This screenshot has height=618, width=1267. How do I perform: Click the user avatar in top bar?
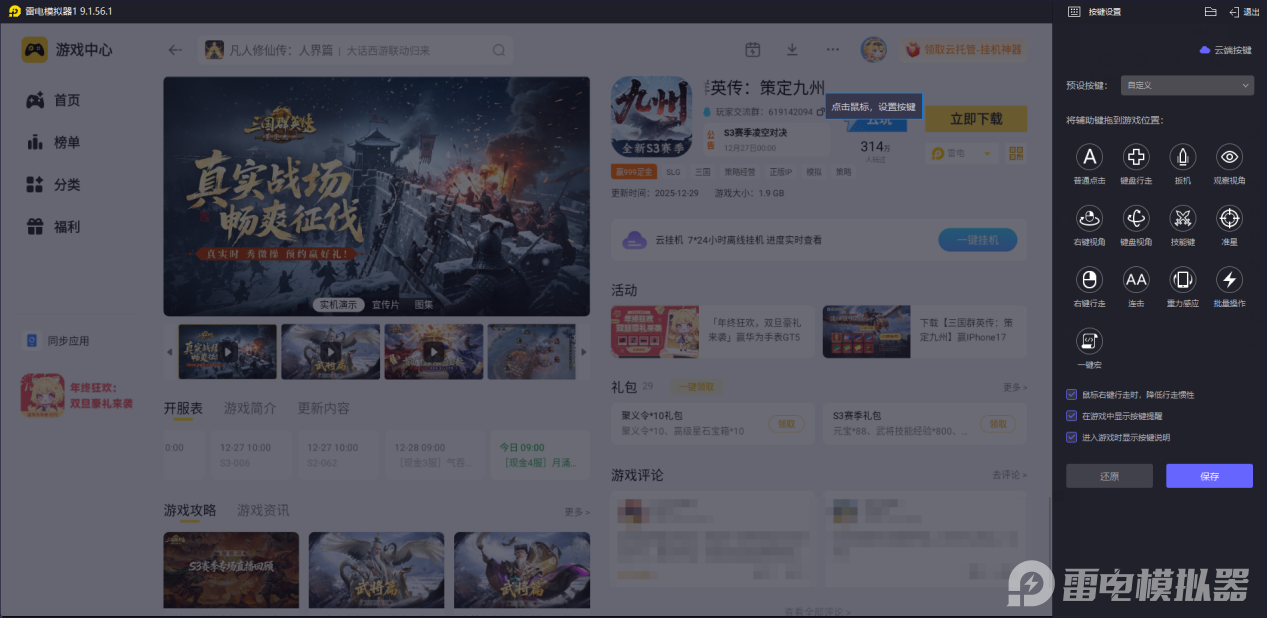pos(873,49)
